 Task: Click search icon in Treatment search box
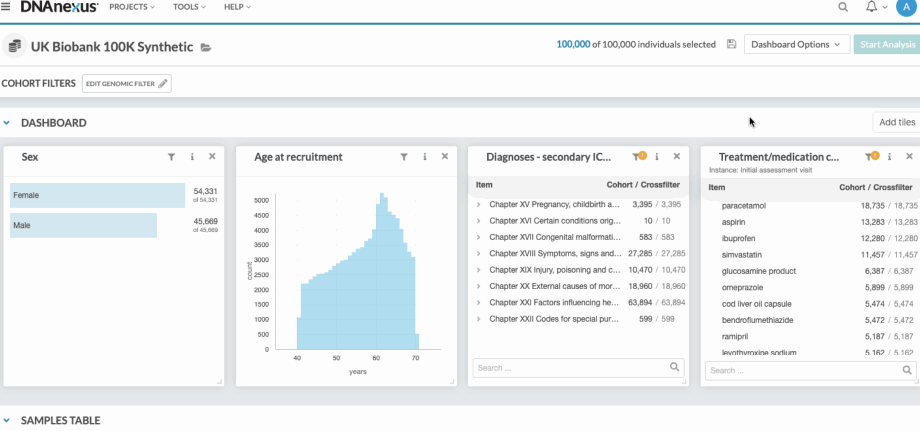coord(907,370)
